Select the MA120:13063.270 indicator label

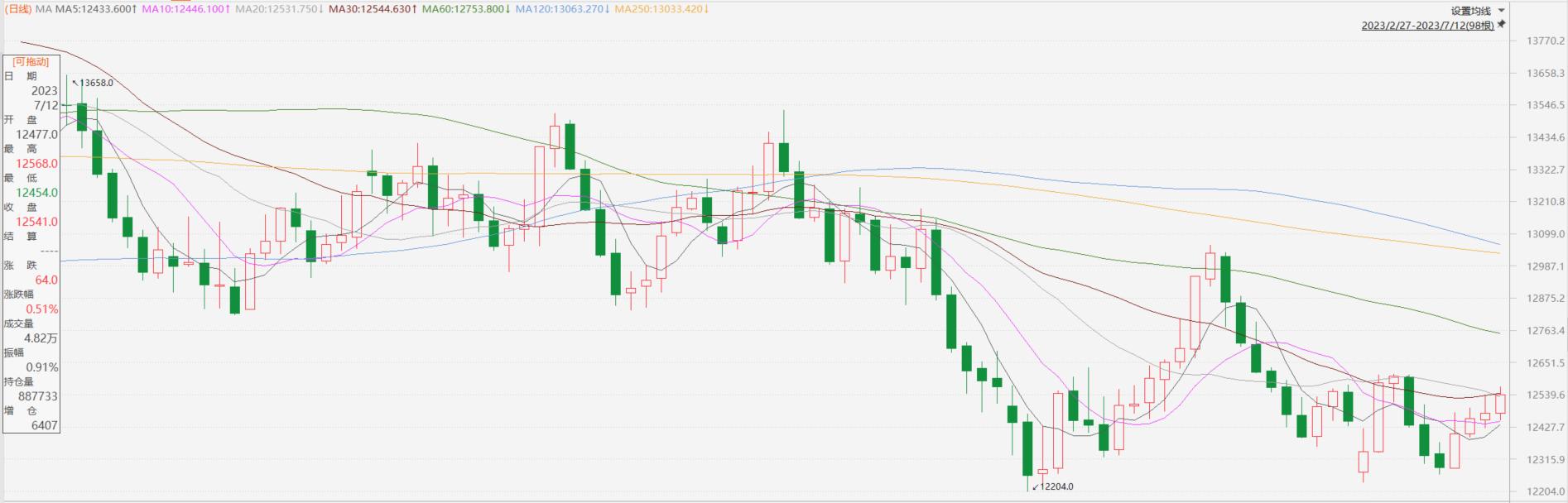[563, 9]
